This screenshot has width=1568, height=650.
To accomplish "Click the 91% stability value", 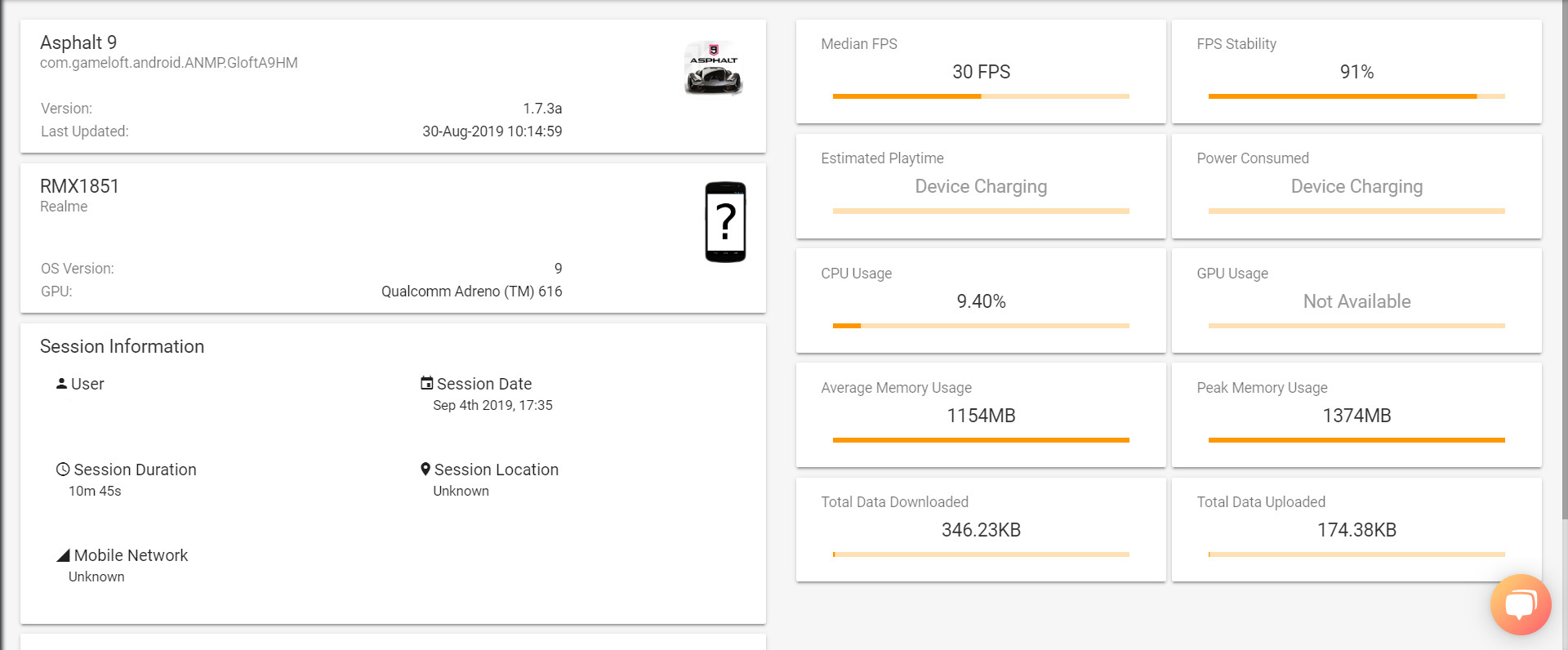I will click(x=1356, y=72).
